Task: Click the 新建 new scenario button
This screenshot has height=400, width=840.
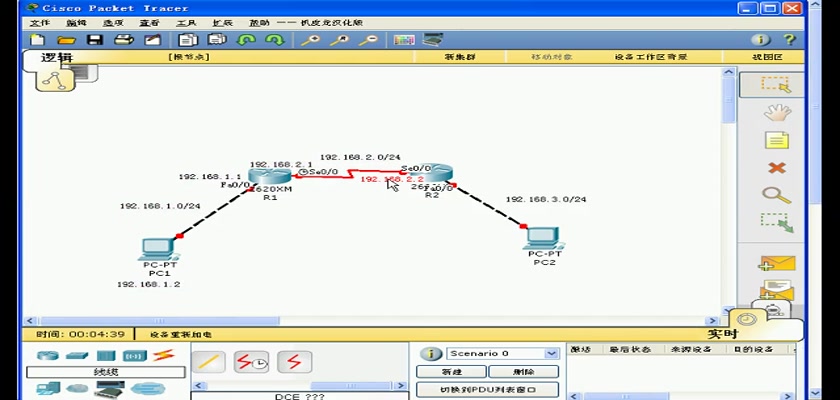Action: [451, 371]
